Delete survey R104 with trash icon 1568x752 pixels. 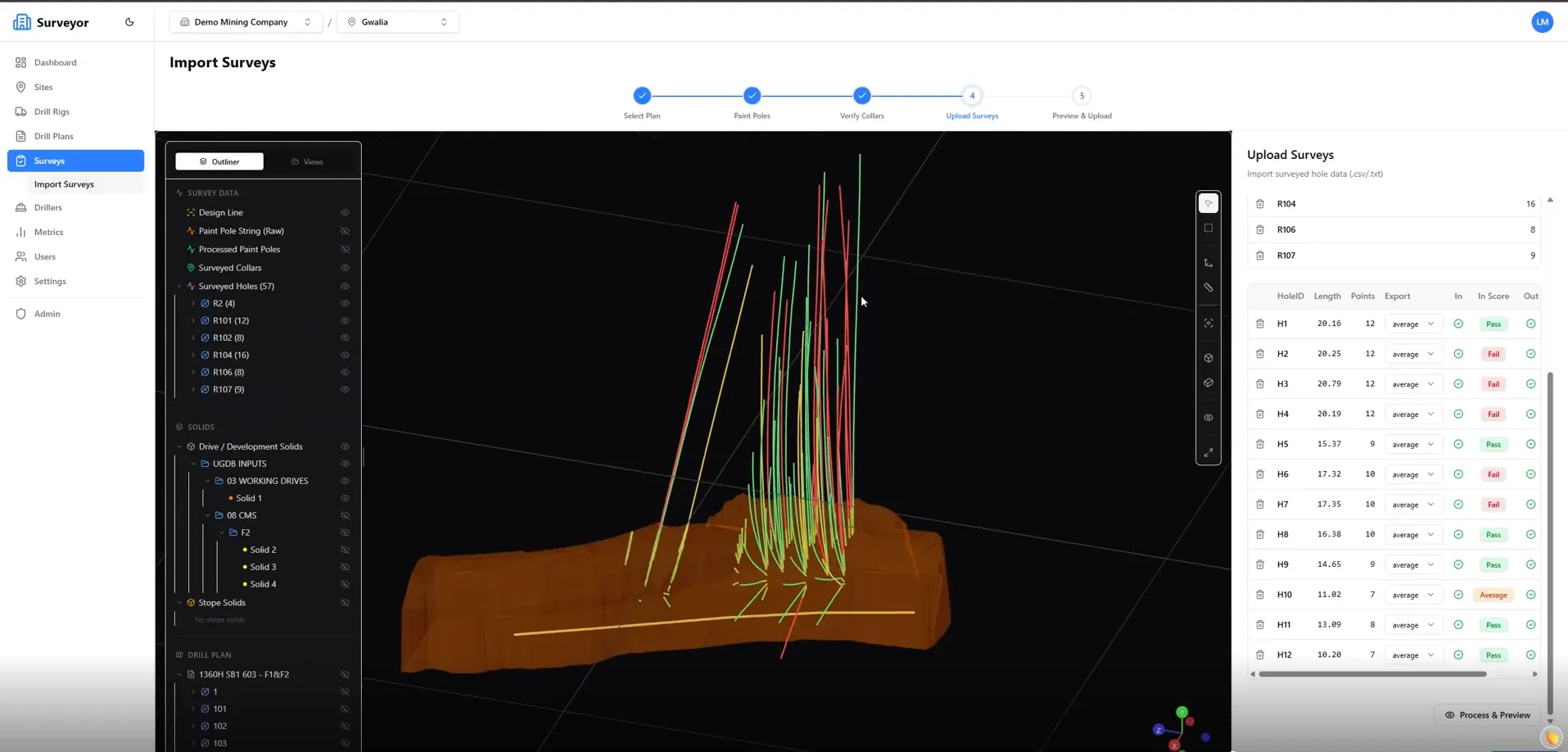[1260, 204]
